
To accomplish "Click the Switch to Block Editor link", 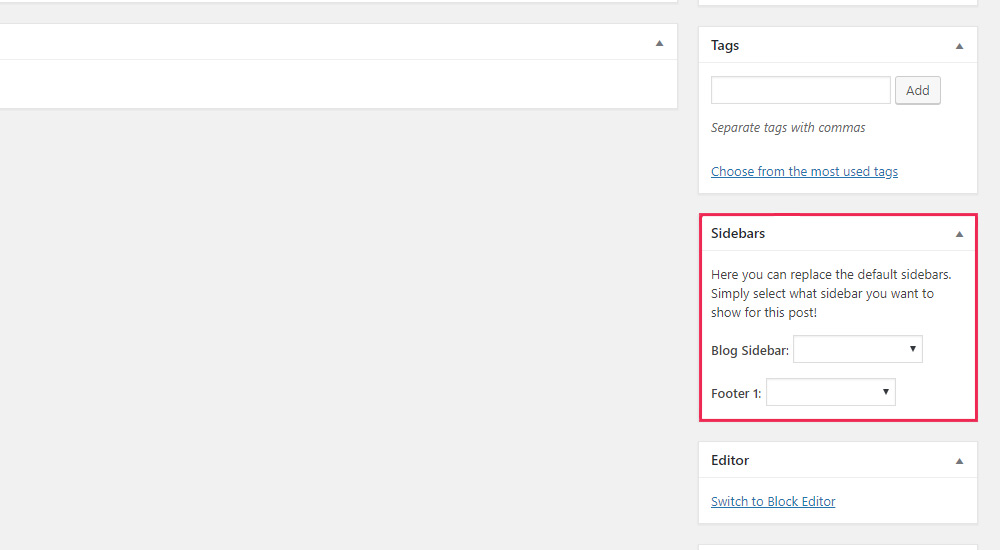I will (x=773, y=502).
